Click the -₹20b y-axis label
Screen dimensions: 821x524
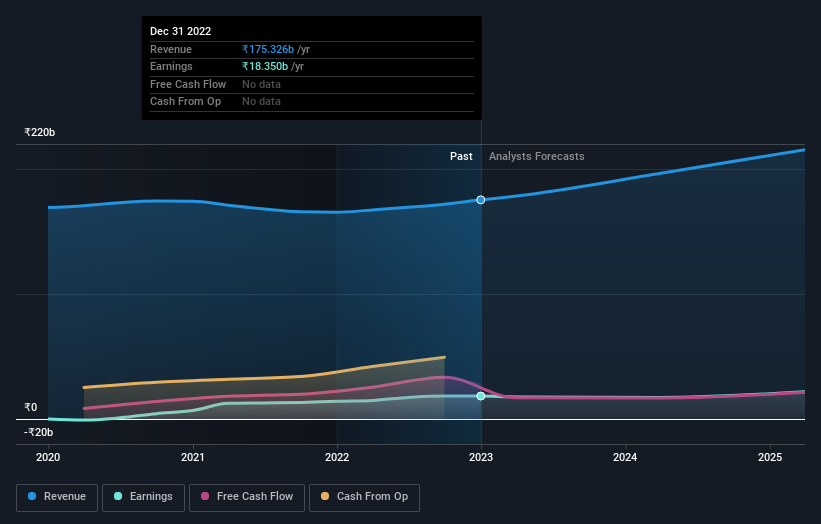click(39, 432)
